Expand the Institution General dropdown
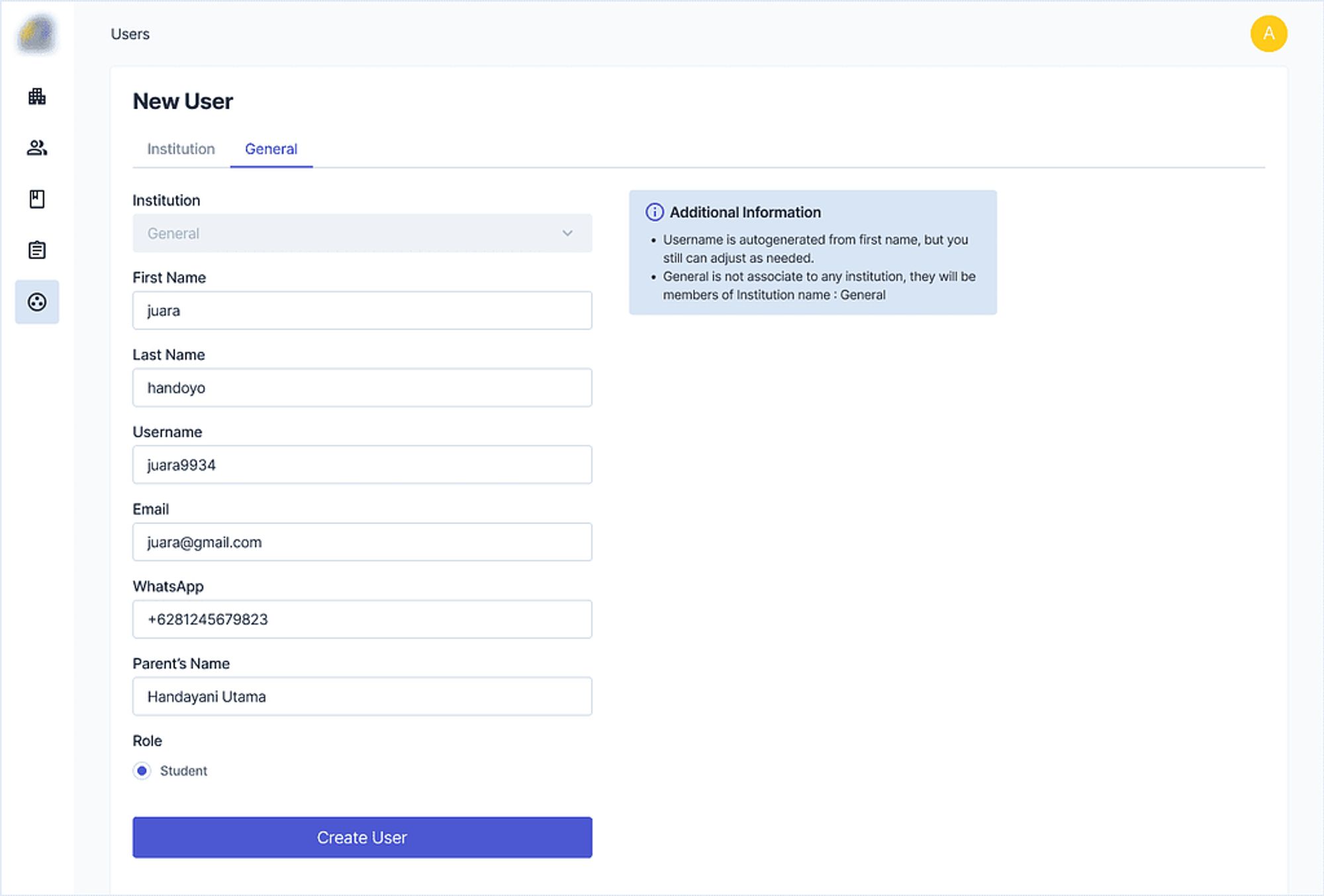Viewport: 1324px width, 896px height. click(x=362, y=233)
